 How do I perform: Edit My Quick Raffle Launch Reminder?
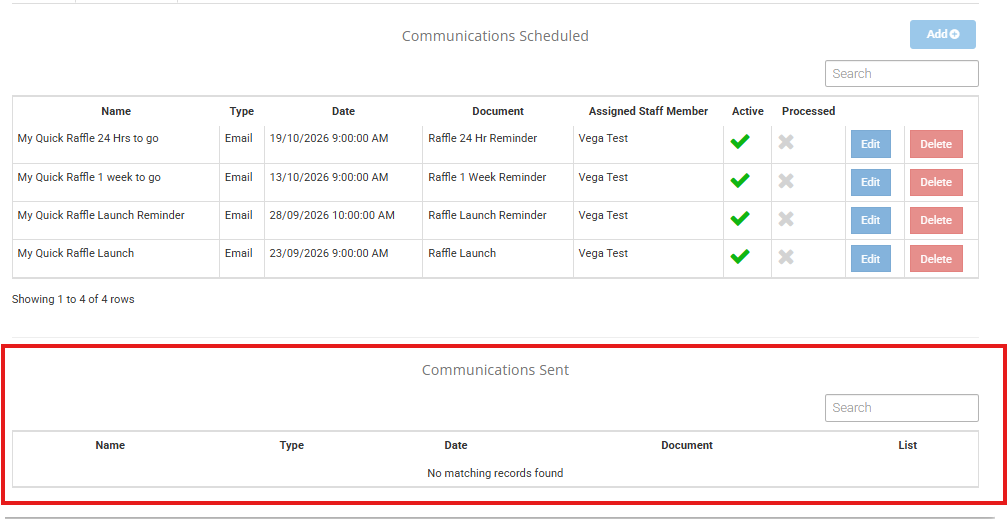point(870,220)
